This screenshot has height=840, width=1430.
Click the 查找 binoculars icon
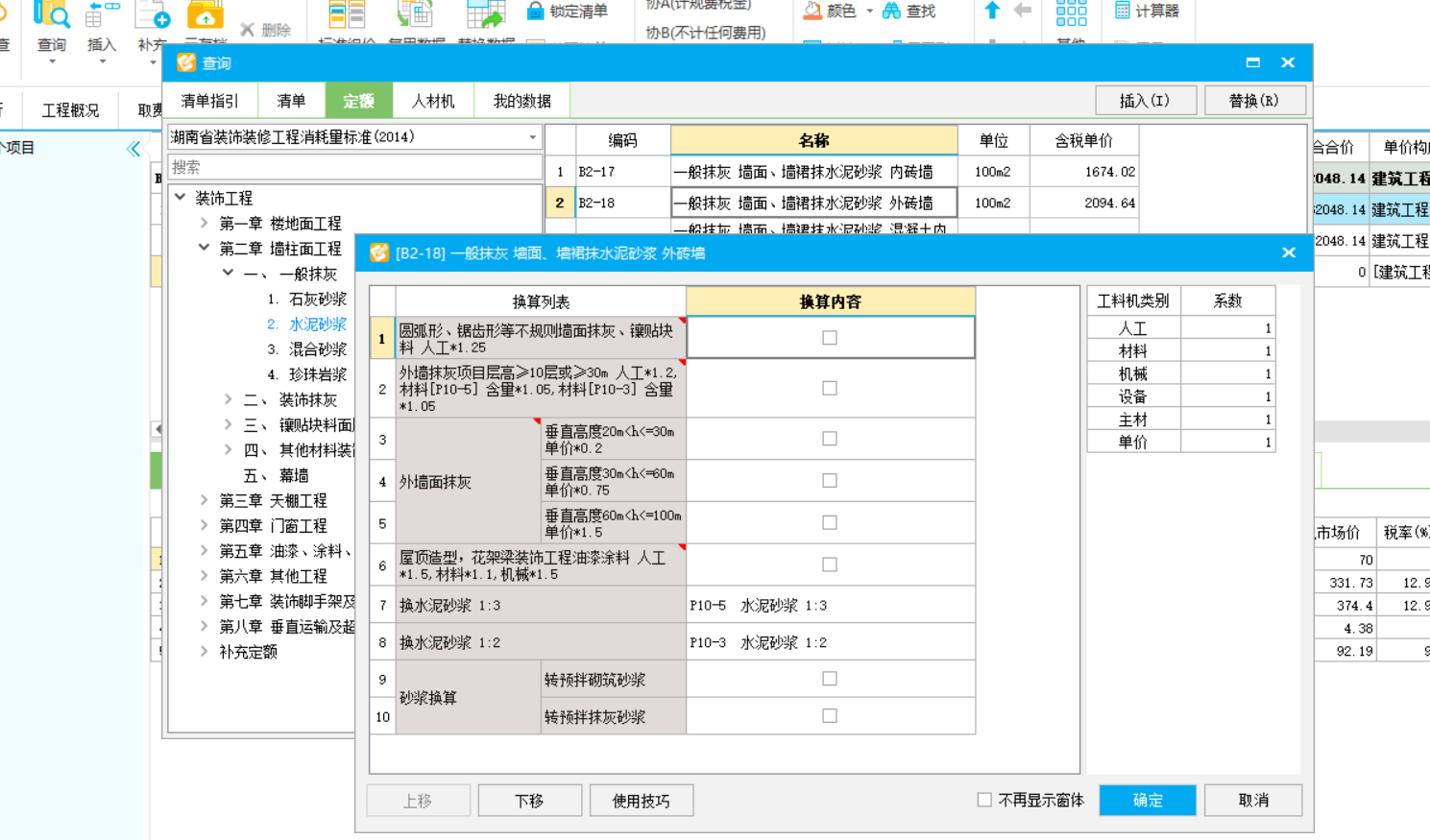(891, 11)
